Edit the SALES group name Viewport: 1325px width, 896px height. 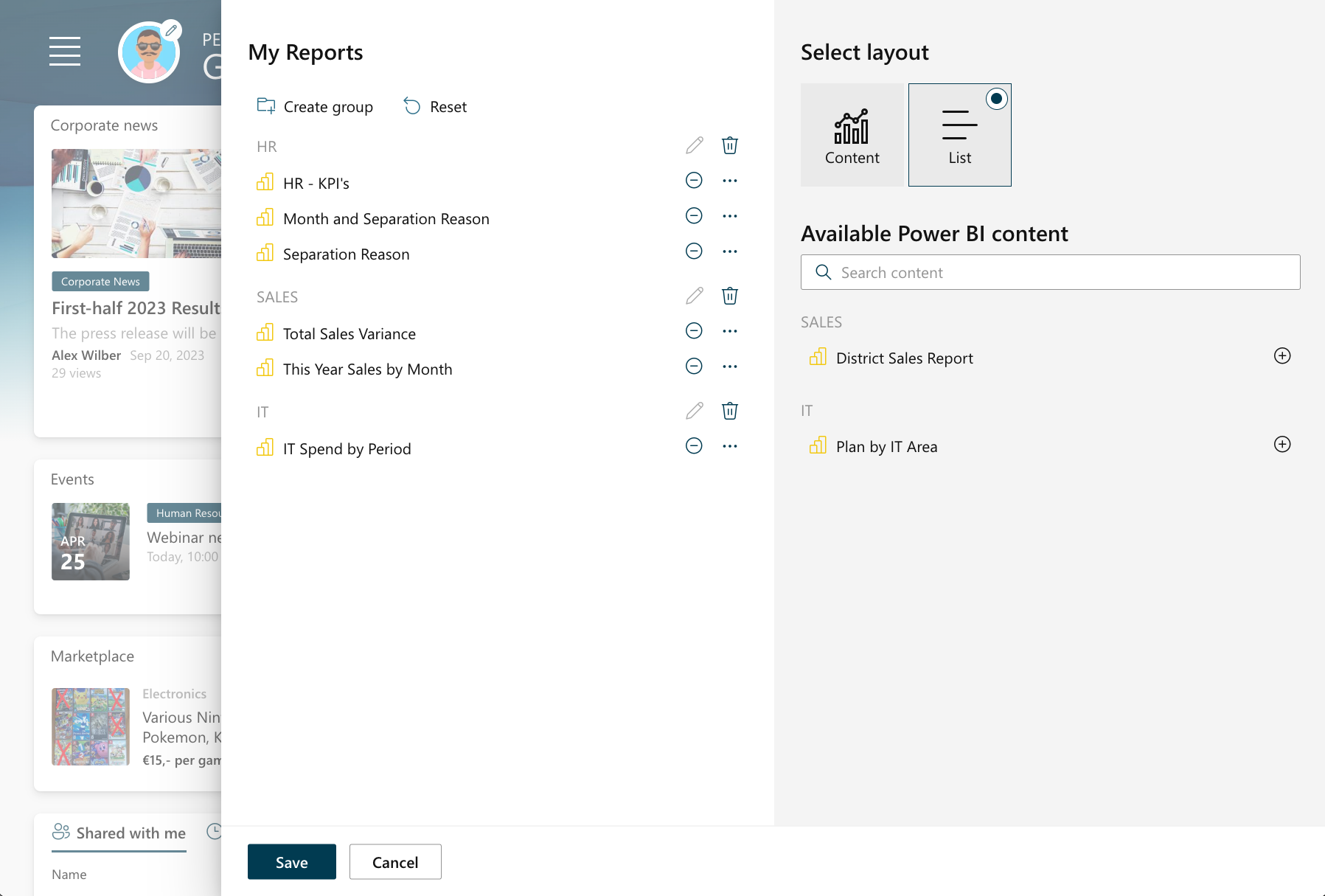click(x=694, y=296)
